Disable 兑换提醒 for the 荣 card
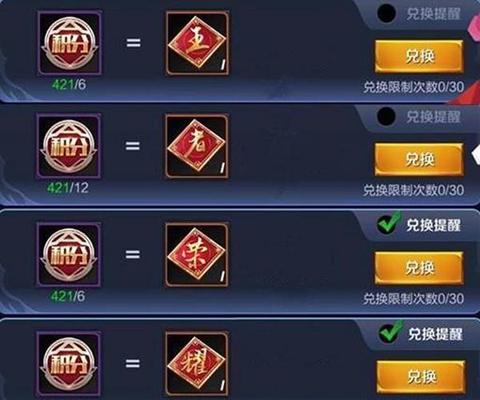 [x=389, y=223]
